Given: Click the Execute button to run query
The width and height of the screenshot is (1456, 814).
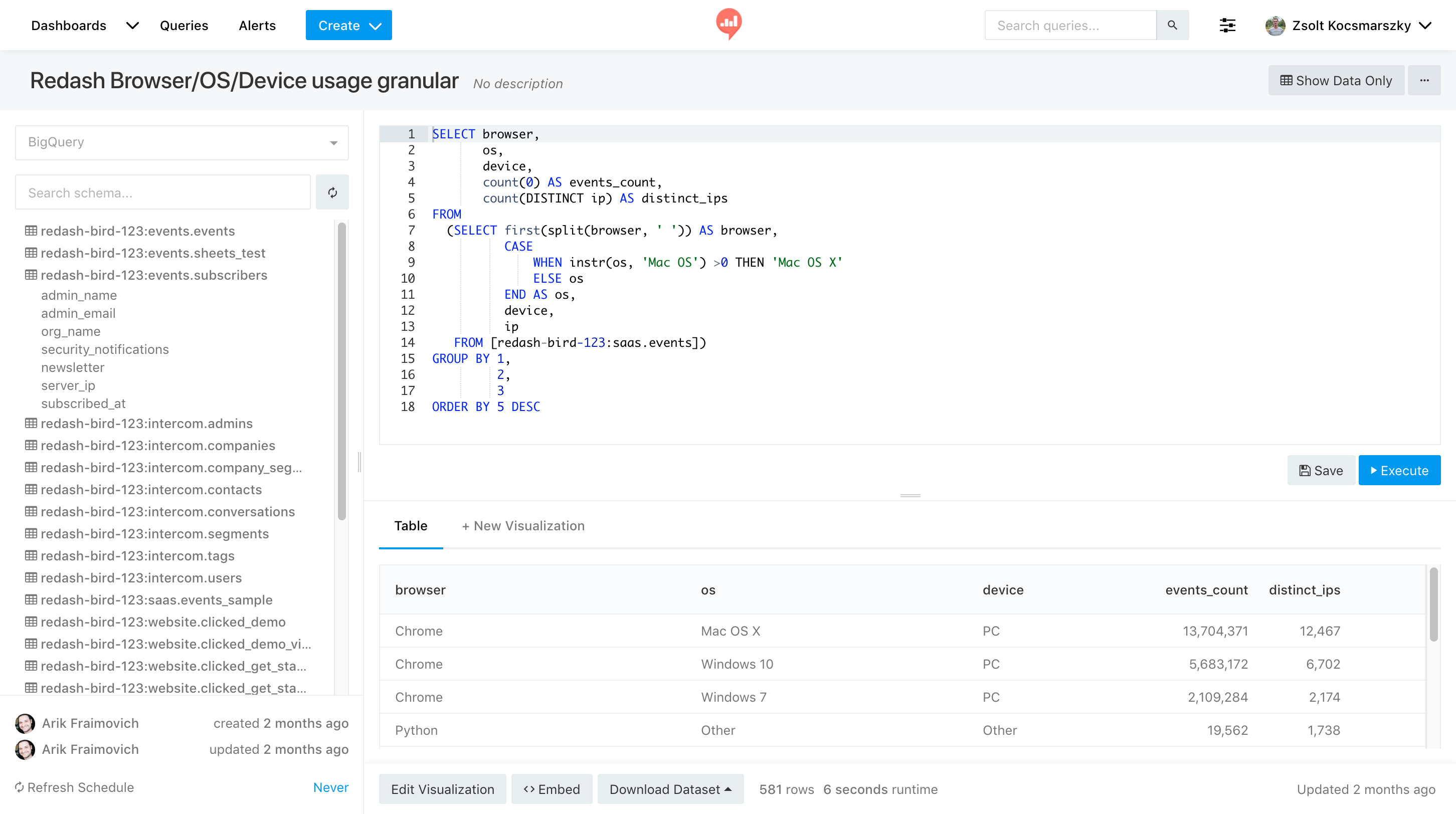Looking at the screenshot, I should pyautogui.click(x=1399, y=470).
